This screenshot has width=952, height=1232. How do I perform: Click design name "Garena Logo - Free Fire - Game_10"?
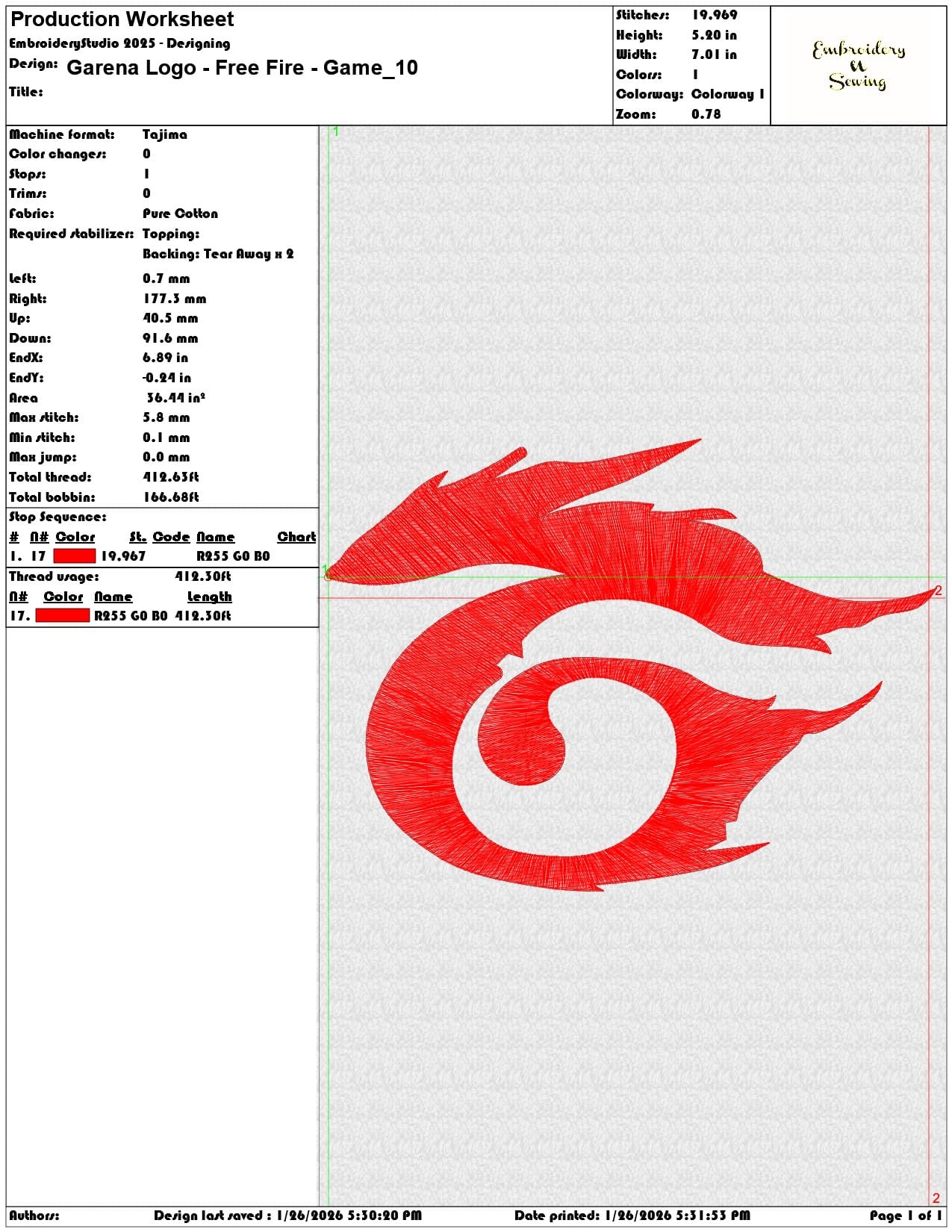242,68
